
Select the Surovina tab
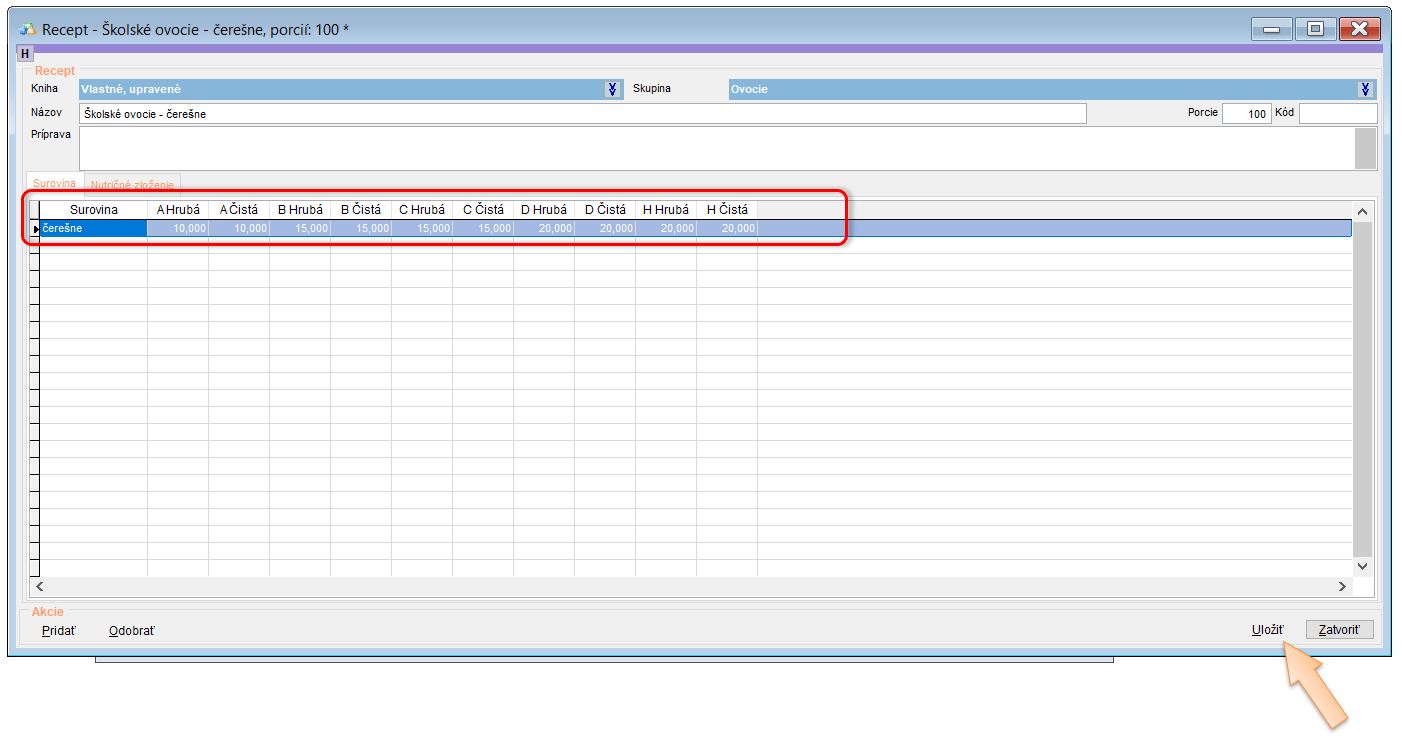pyautogui.click(x=54, y=184)
